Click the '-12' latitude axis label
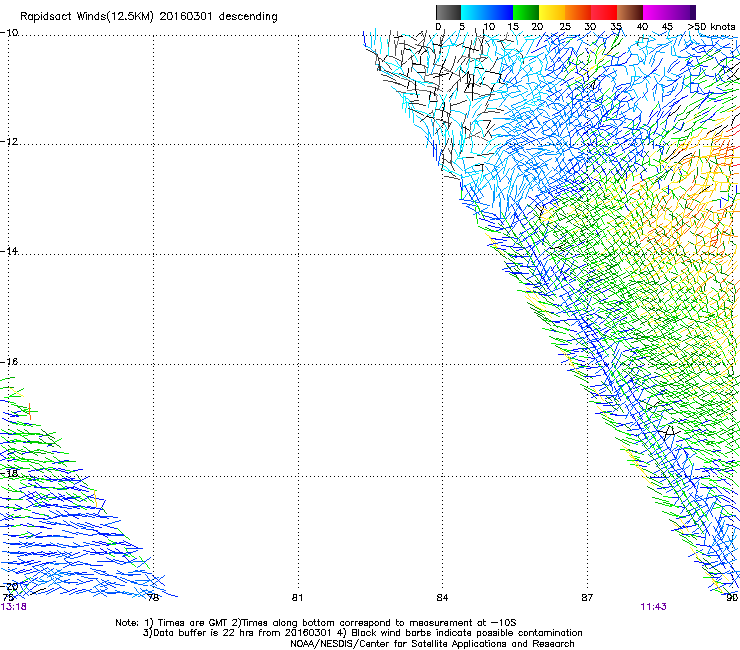 coord(9,142)
